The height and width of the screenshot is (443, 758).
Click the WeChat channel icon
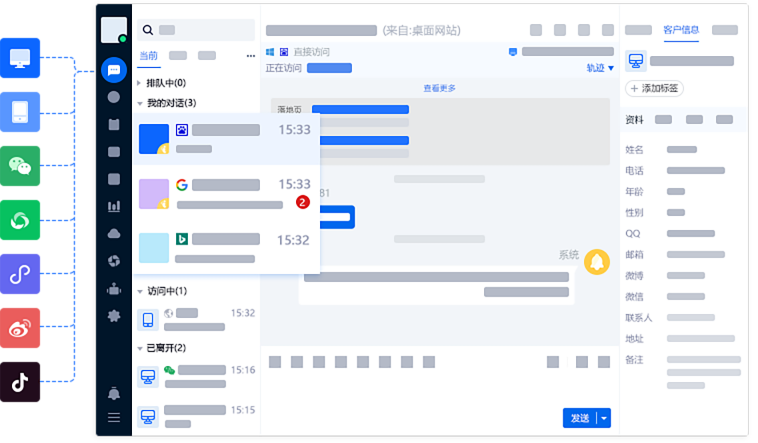[x=20, y=166]
